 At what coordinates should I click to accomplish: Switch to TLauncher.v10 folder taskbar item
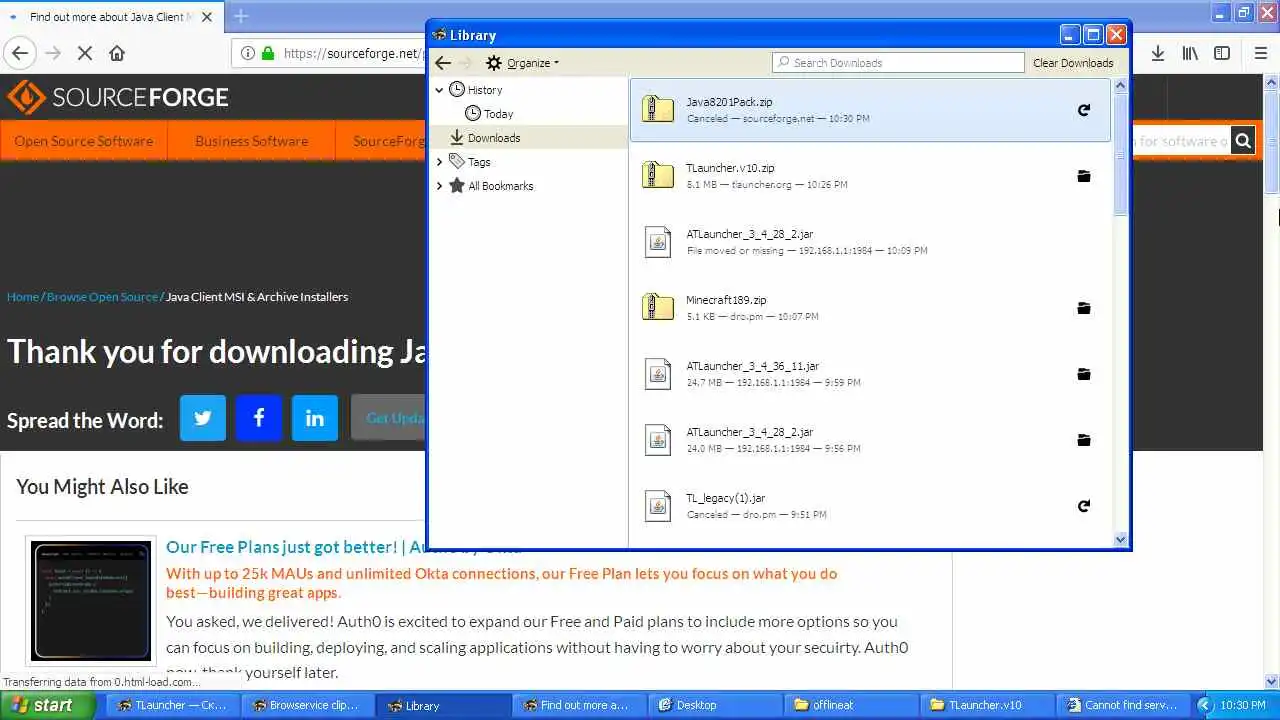[x=987, y=705]
